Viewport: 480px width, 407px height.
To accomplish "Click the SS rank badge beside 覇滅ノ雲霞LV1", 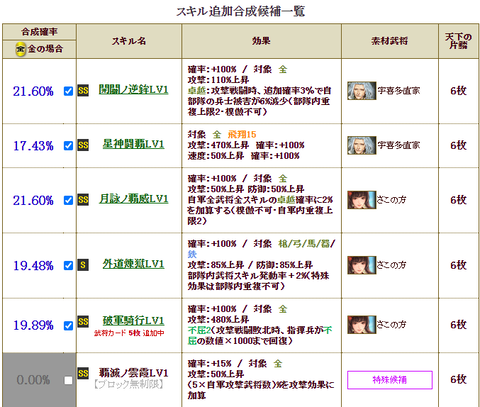I will pos(83,373).
